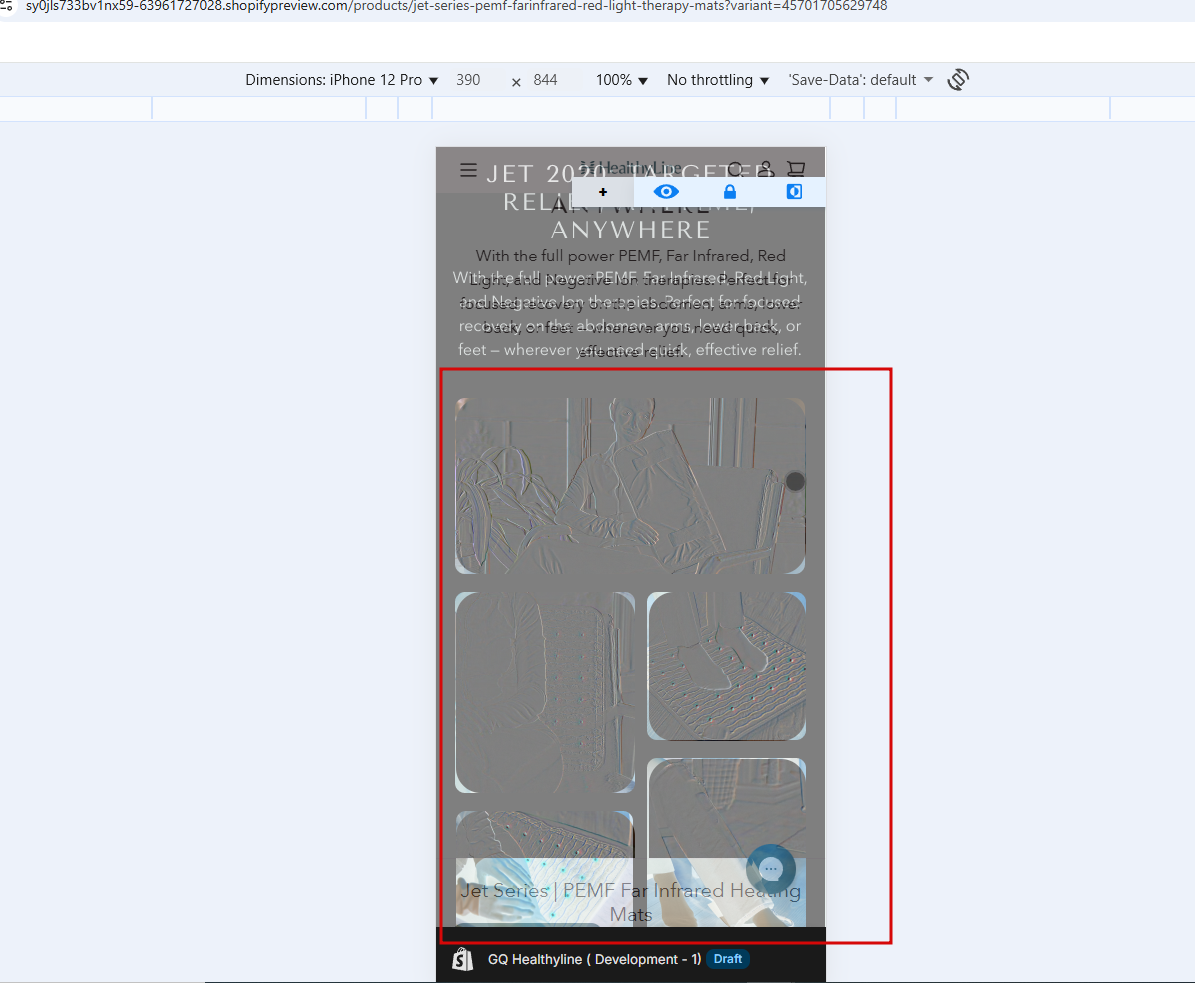Open the shopping cart icon

(796, 169)
